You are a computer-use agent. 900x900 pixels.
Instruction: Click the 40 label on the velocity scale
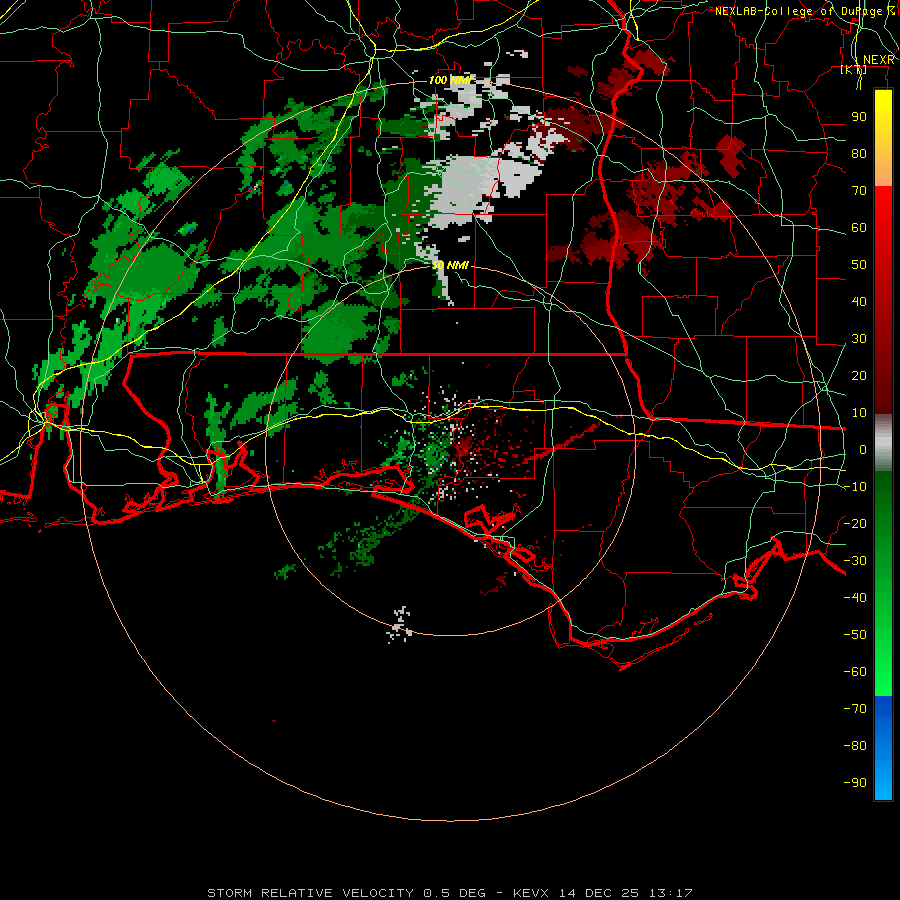pos(859,302)
